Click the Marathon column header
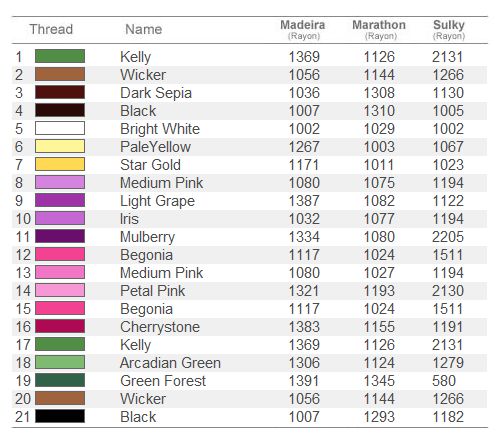The width and height of the screenshot is (500, 438). (x=379, y=29)
